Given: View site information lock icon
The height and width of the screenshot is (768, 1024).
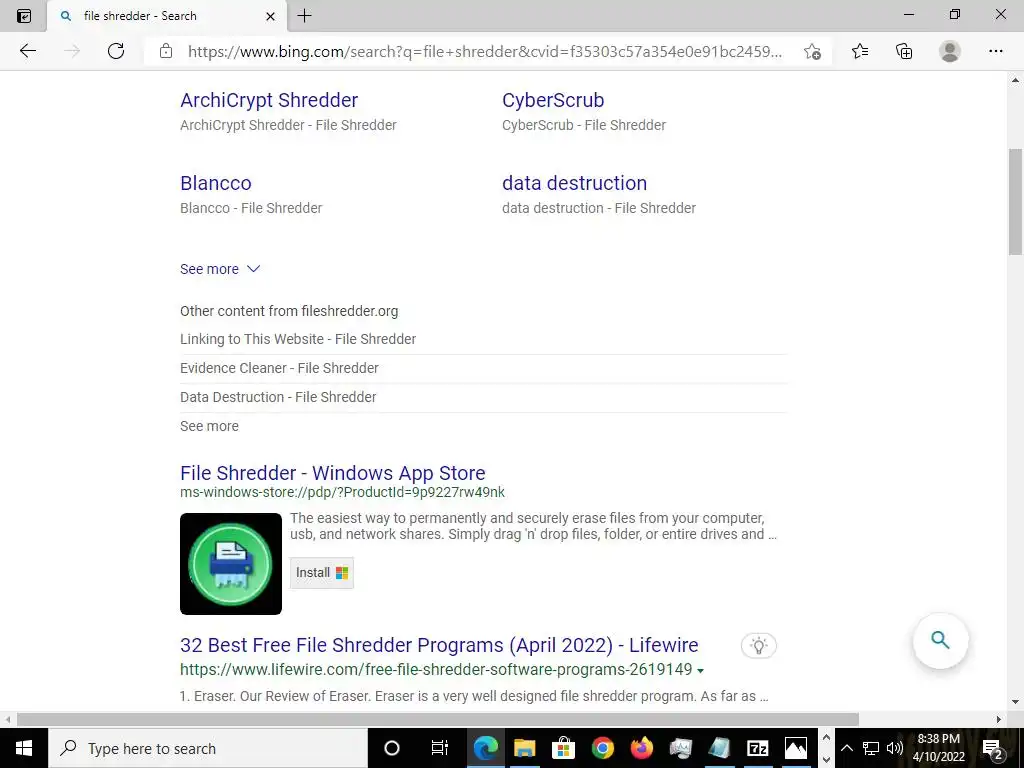Looking at the screenshot, I should tap(166, 51).
